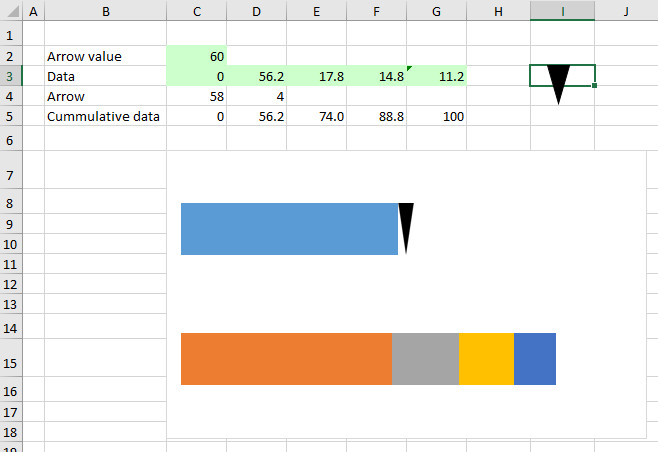658x452 pixels.
Task: Select the Arrow row cell containing 58
Action: point(197,96)
